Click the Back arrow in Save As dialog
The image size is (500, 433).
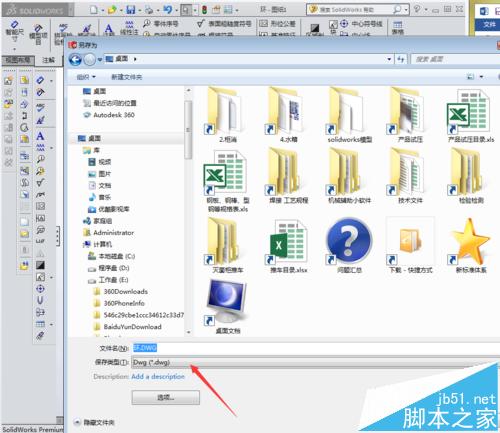click(75, 60)
